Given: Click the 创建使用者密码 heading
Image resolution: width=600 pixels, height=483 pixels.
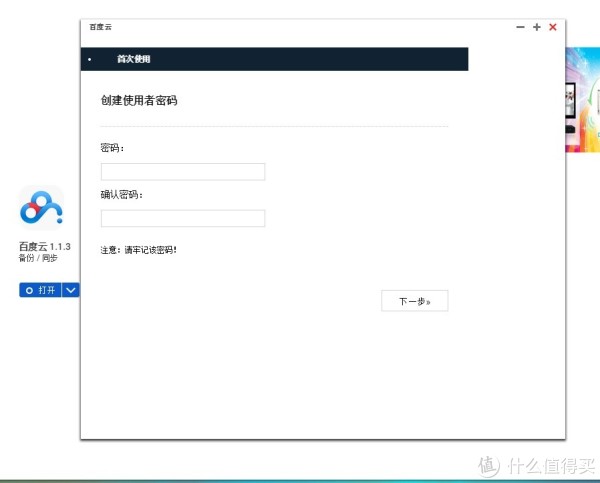Looking at the screenshot, I should [x=139, y=100].
